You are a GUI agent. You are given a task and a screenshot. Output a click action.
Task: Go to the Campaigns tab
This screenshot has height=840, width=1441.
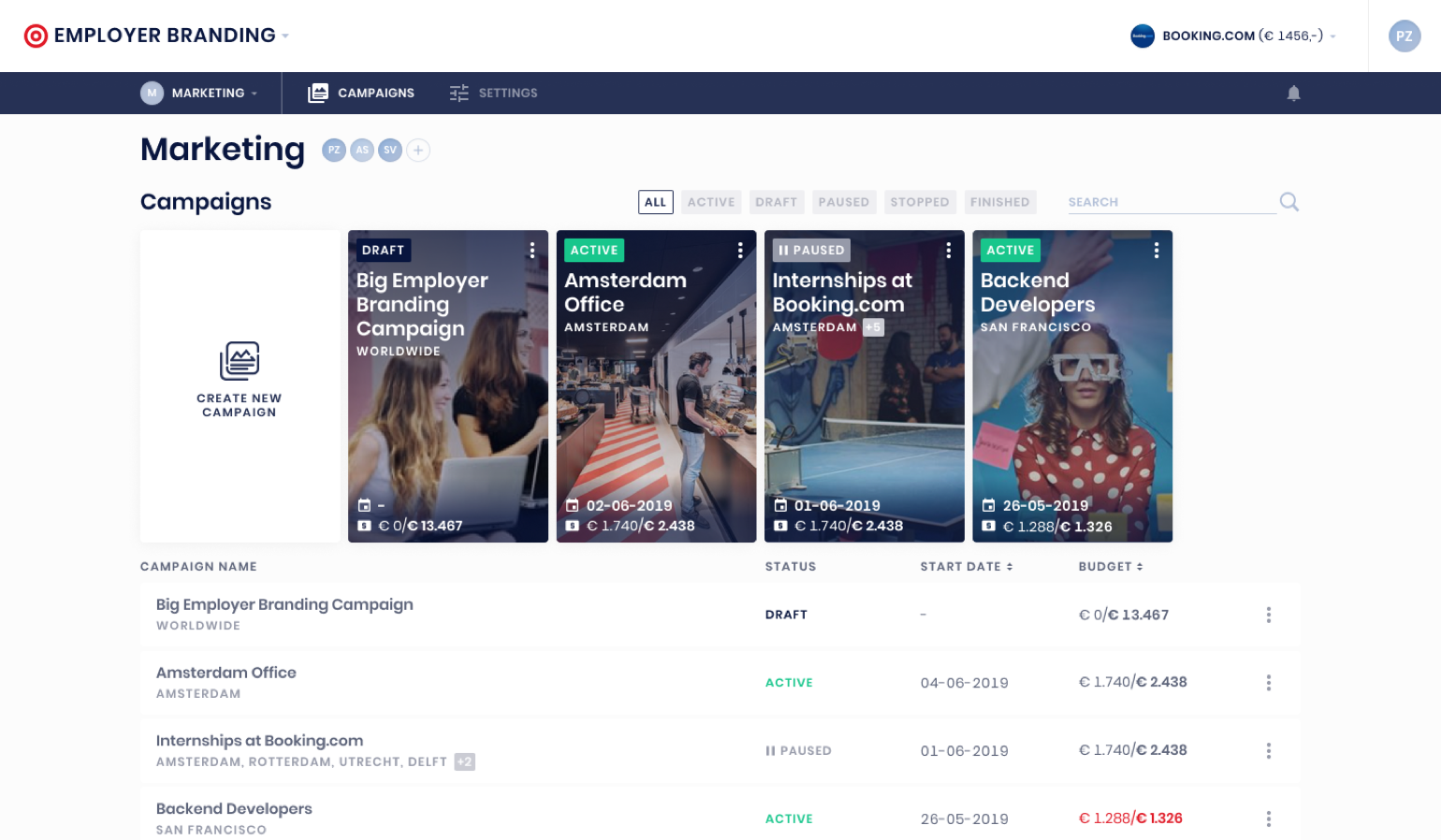click(361, 93)
